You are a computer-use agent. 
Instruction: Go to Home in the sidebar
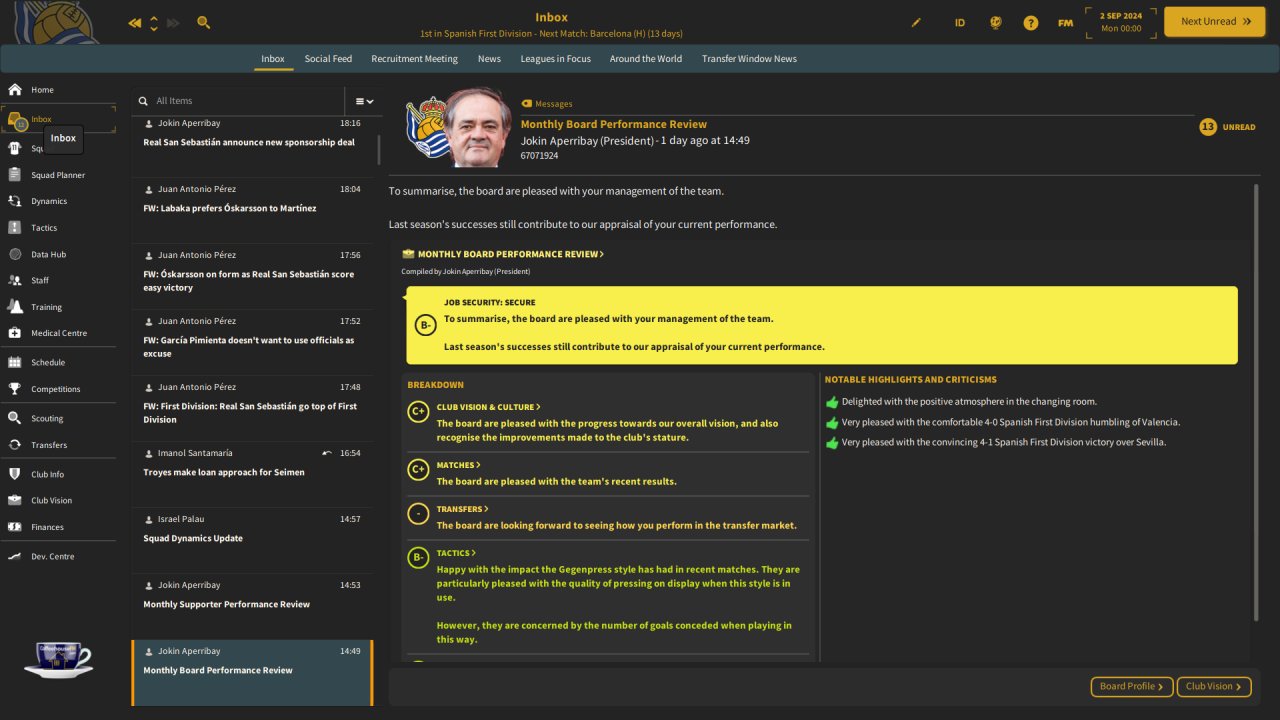[58, 90]
